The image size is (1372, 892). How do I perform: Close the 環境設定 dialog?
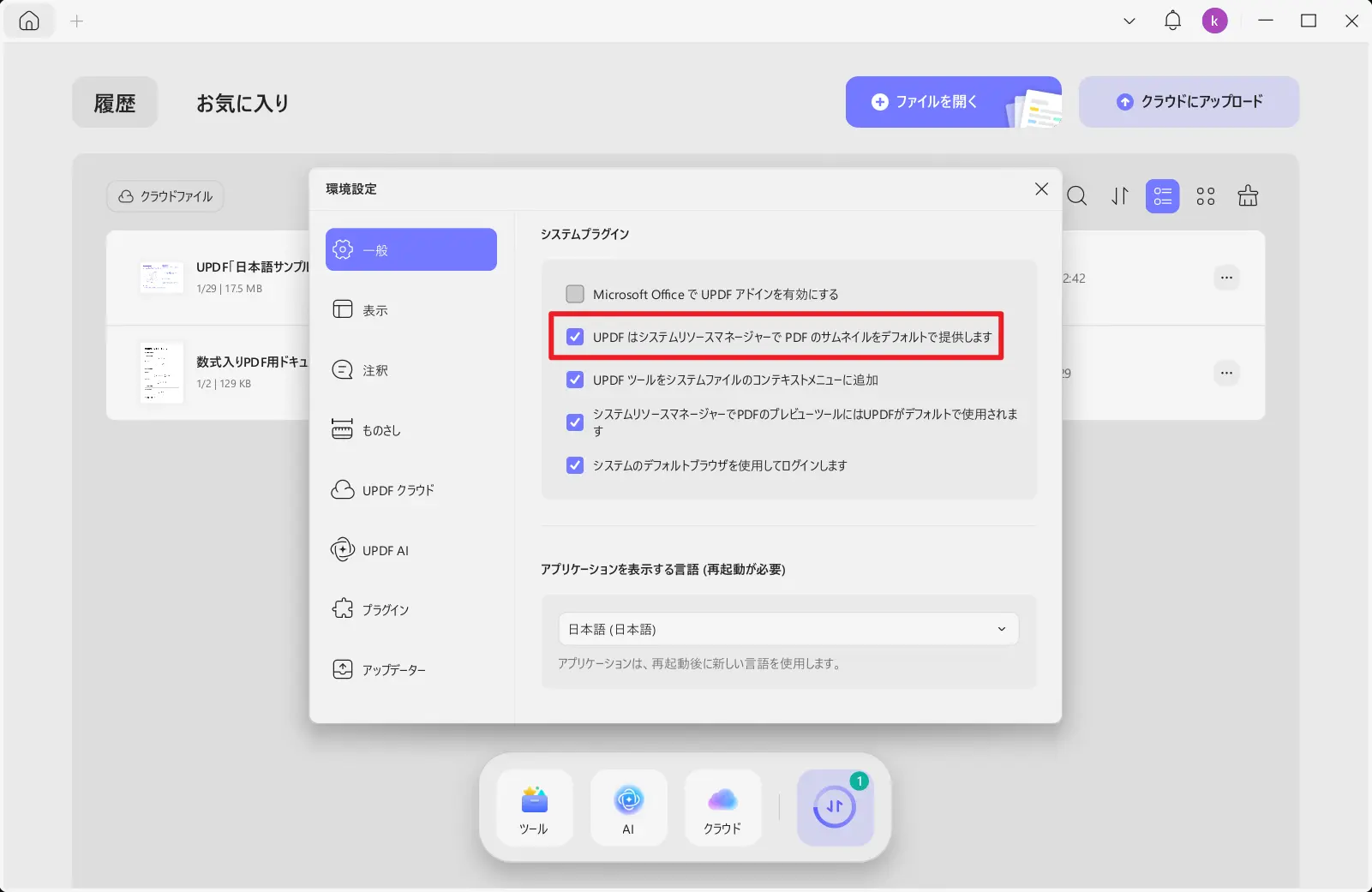pyautogui.click(x=1041, y=189)
